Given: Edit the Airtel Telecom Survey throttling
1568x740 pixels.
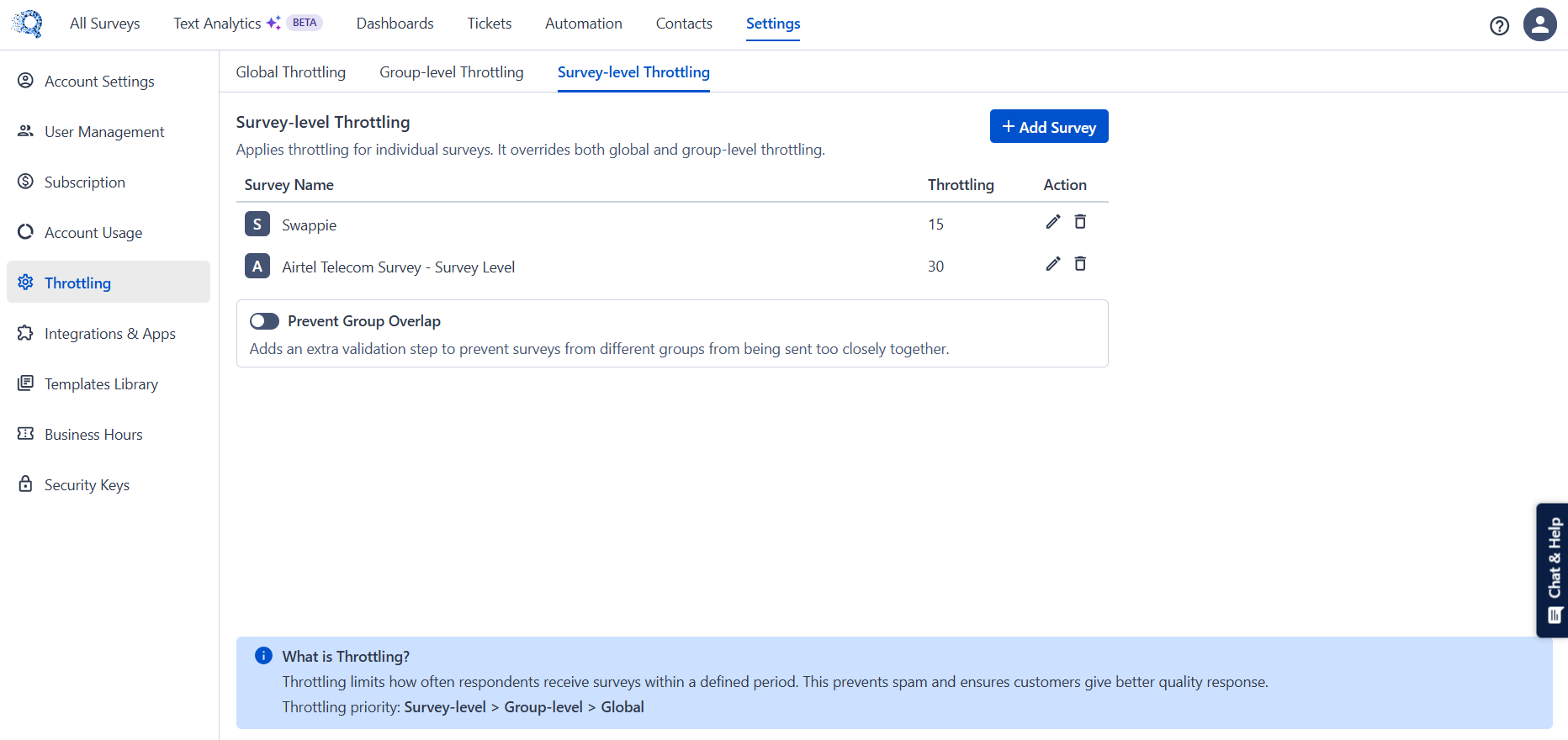Looking at the screenshot, I should tap(1052, 264).
